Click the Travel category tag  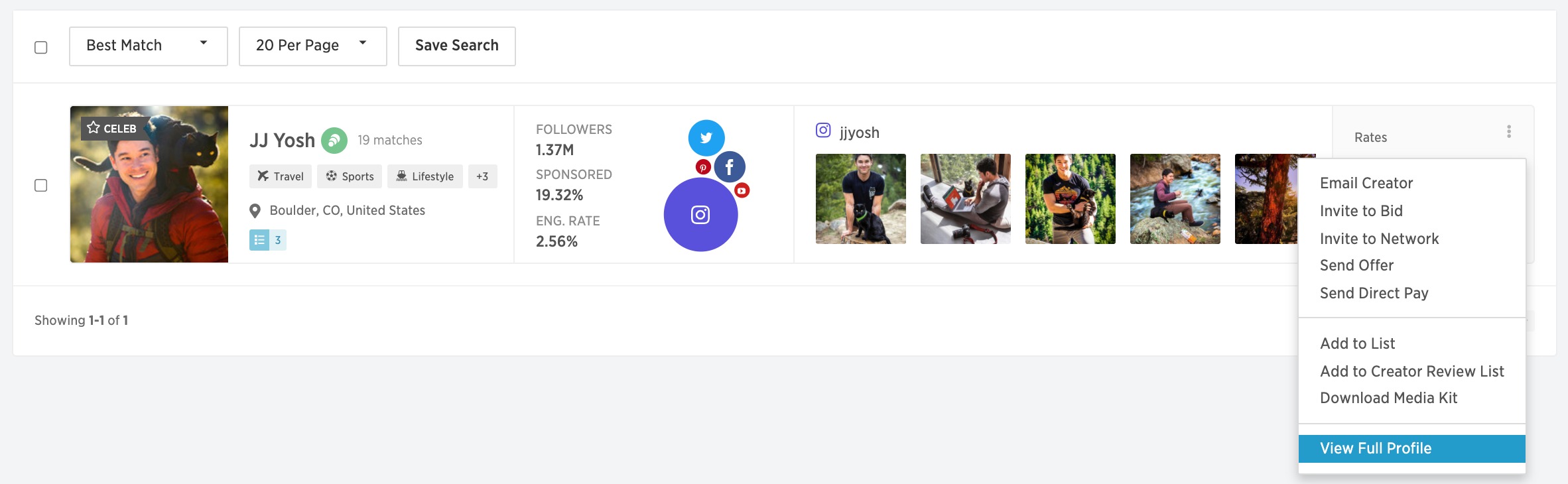pyautogui.click(x=281, y=176)
